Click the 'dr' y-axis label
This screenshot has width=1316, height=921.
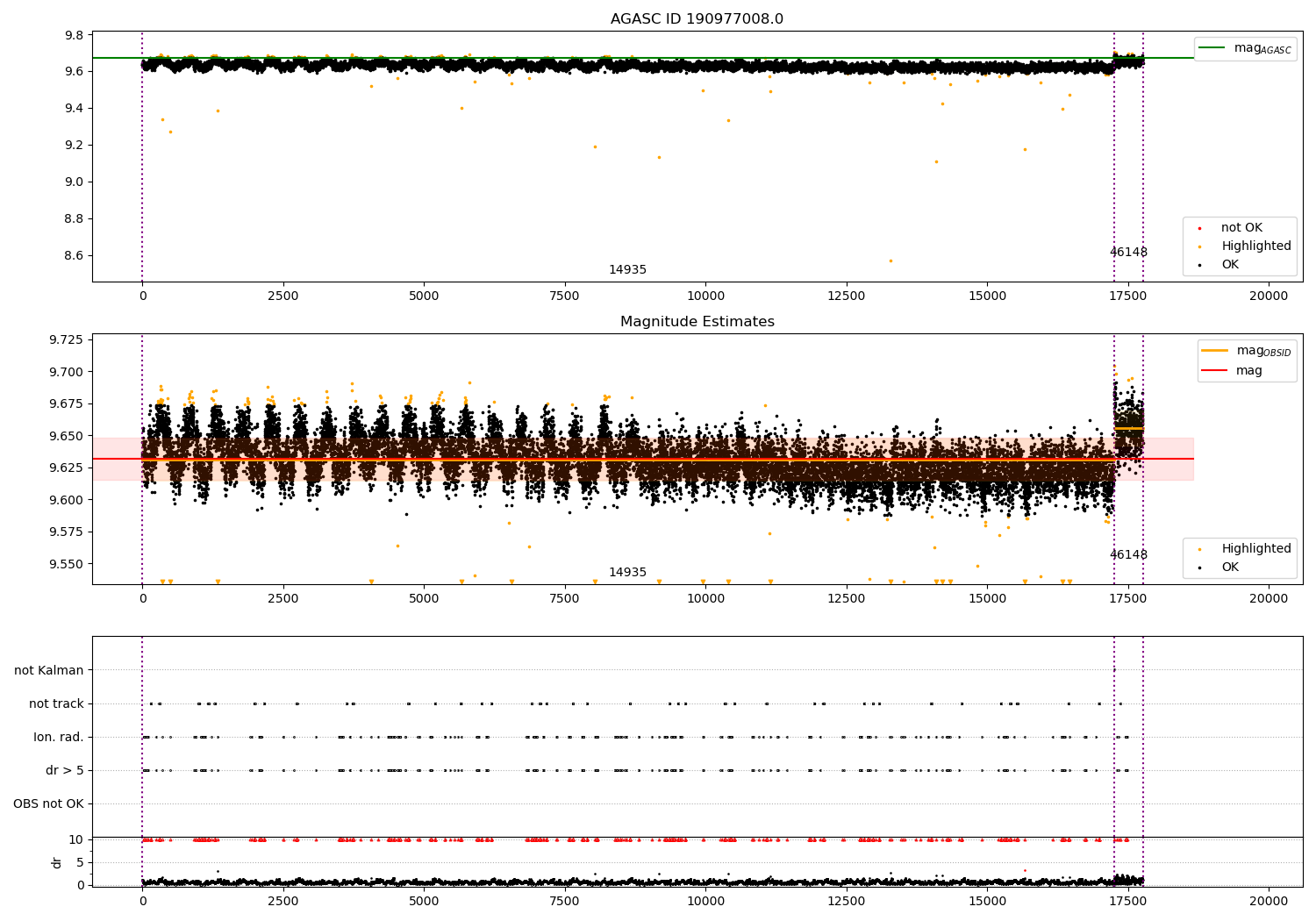pyautogui.click(x=57, y=862)
